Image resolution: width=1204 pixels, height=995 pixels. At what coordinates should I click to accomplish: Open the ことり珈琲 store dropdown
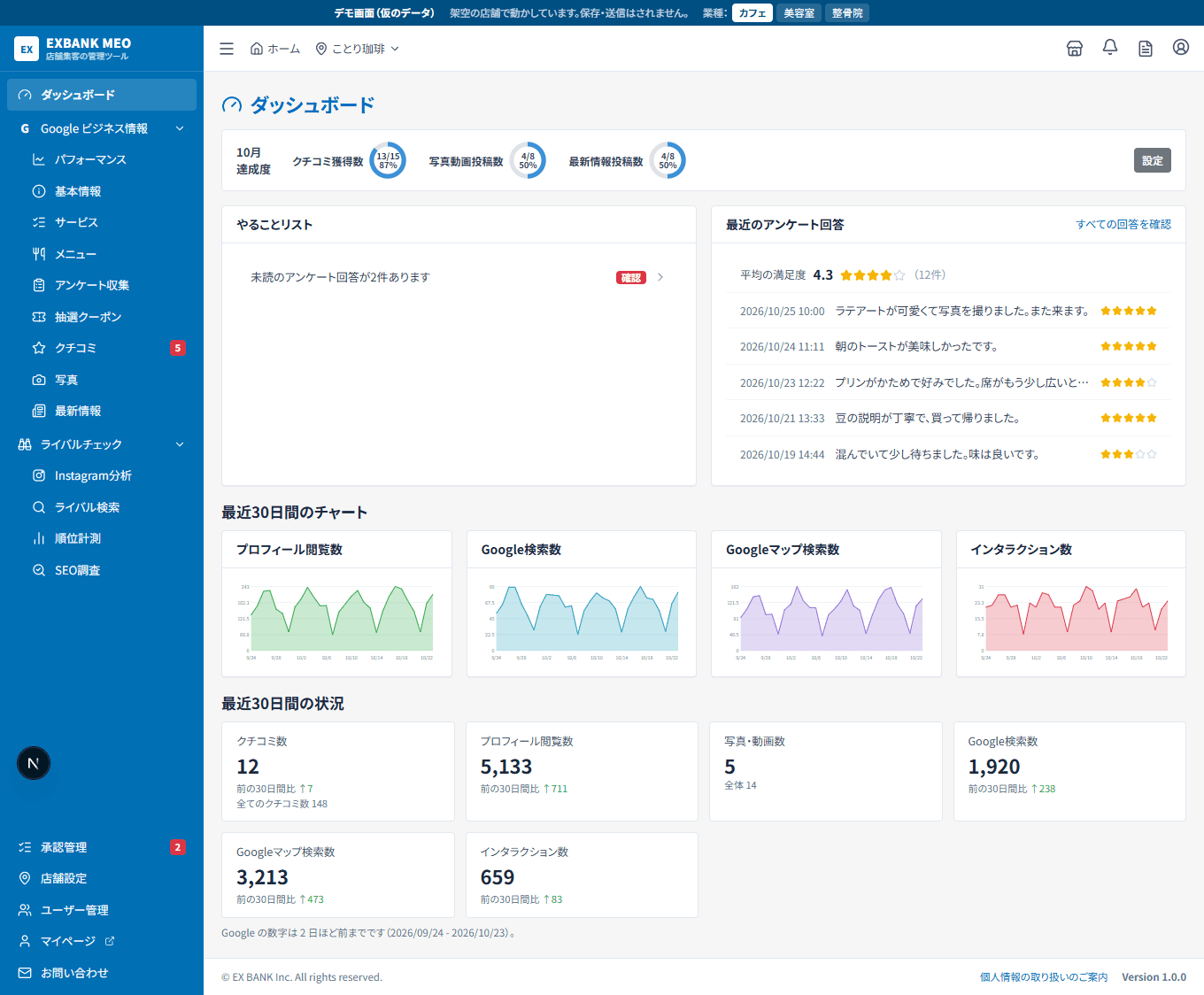coord(358,49)
